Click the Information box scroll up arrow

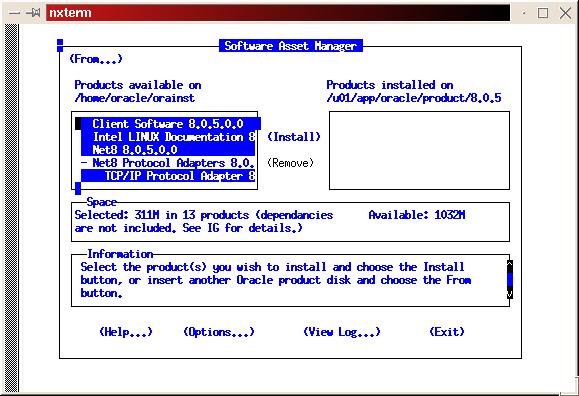pyautogui.click(x=510, y=264)
